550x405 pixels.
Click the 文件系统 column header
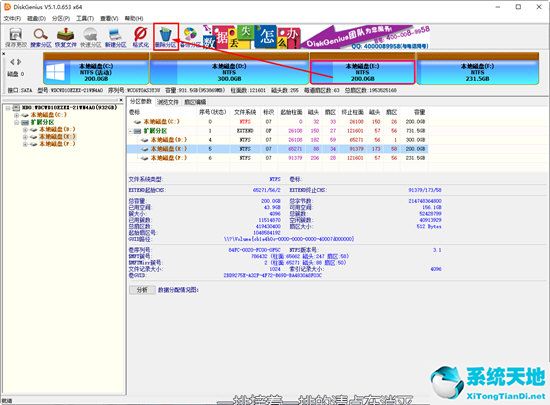[245, 112]
